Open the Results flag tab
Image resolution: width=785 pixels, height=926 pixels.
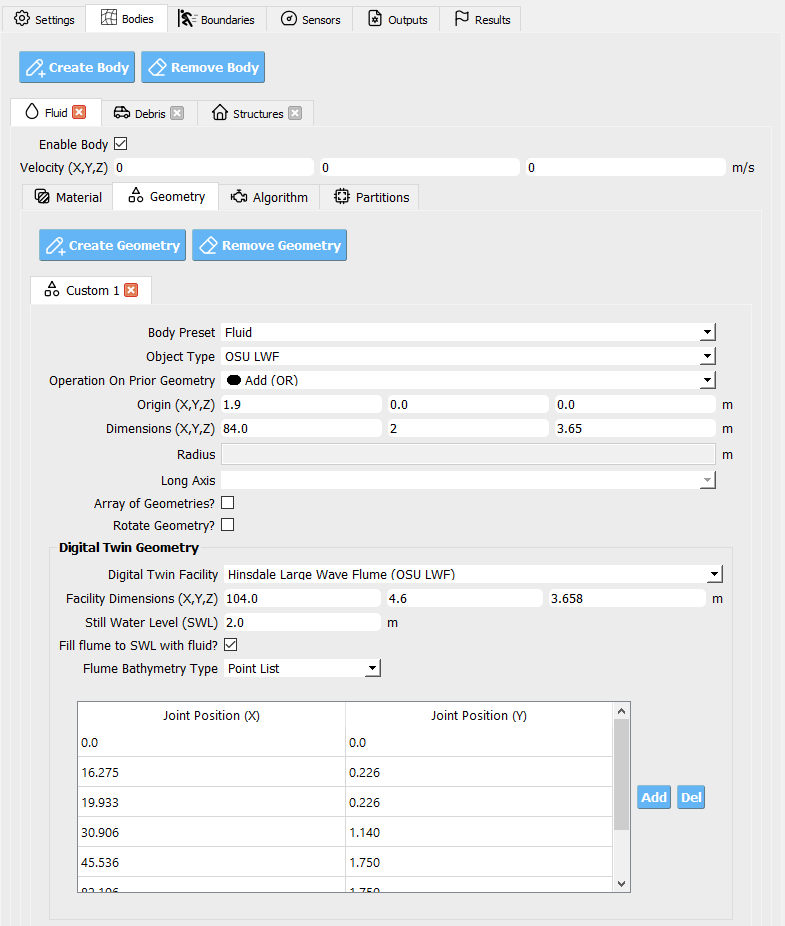point(482,19)
